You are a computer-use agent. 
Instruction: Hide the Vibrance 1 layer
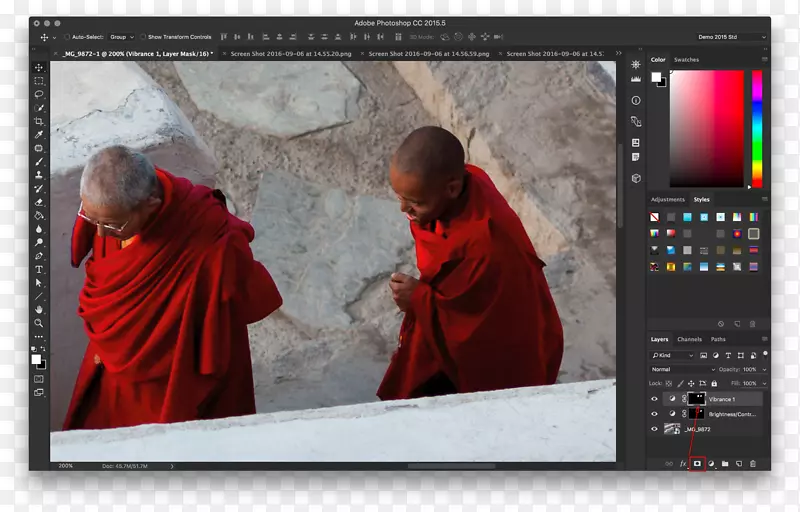tap(655, 398)
